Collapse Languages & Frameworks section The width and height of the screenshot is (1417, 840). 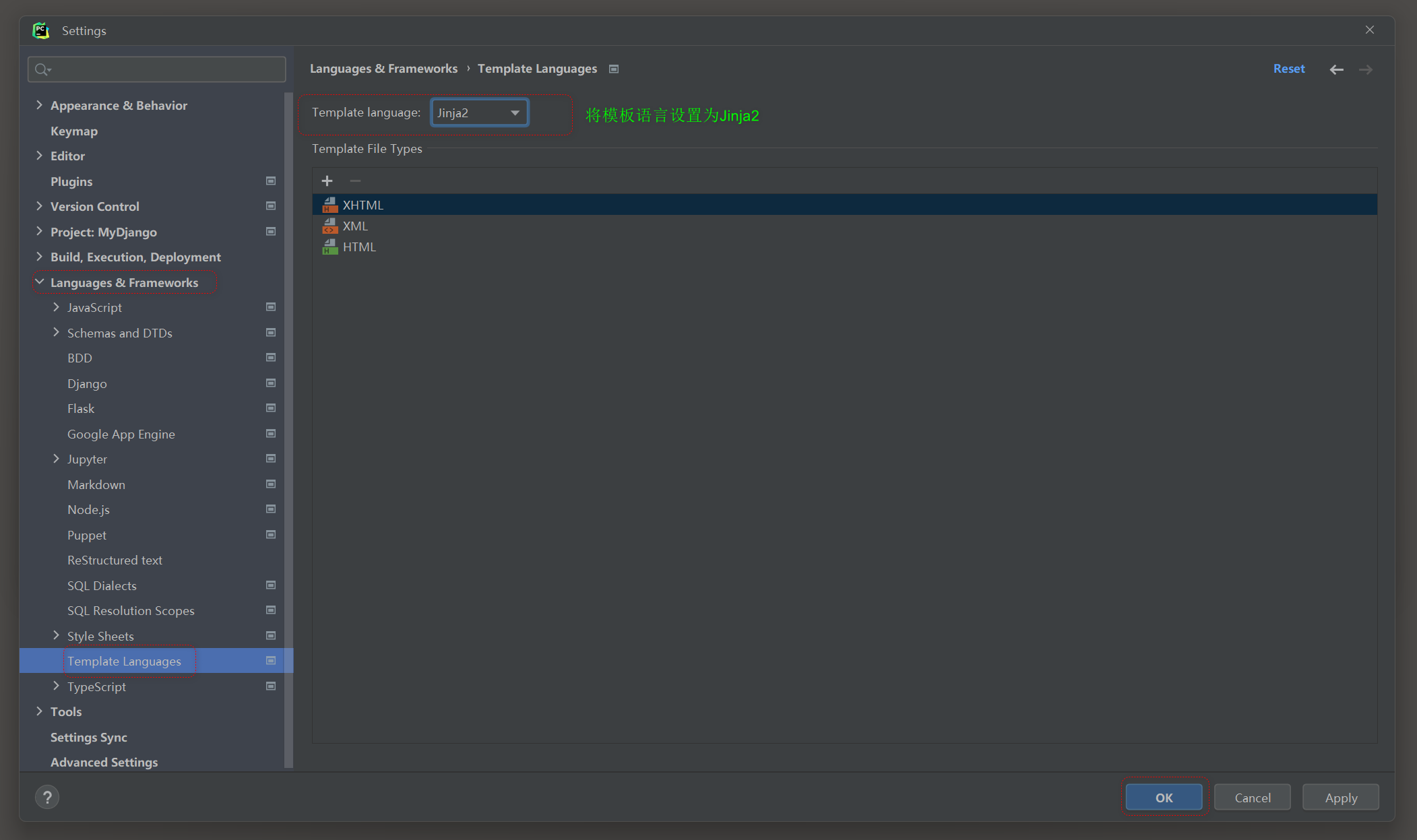click(39, 282)
